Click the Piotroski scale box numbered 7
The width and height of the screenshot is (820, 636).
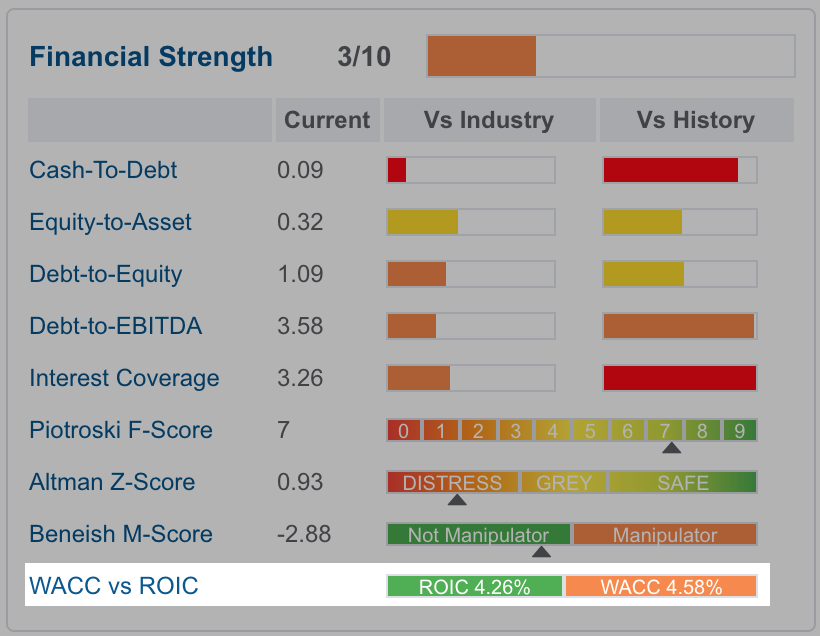click(665, 430)
